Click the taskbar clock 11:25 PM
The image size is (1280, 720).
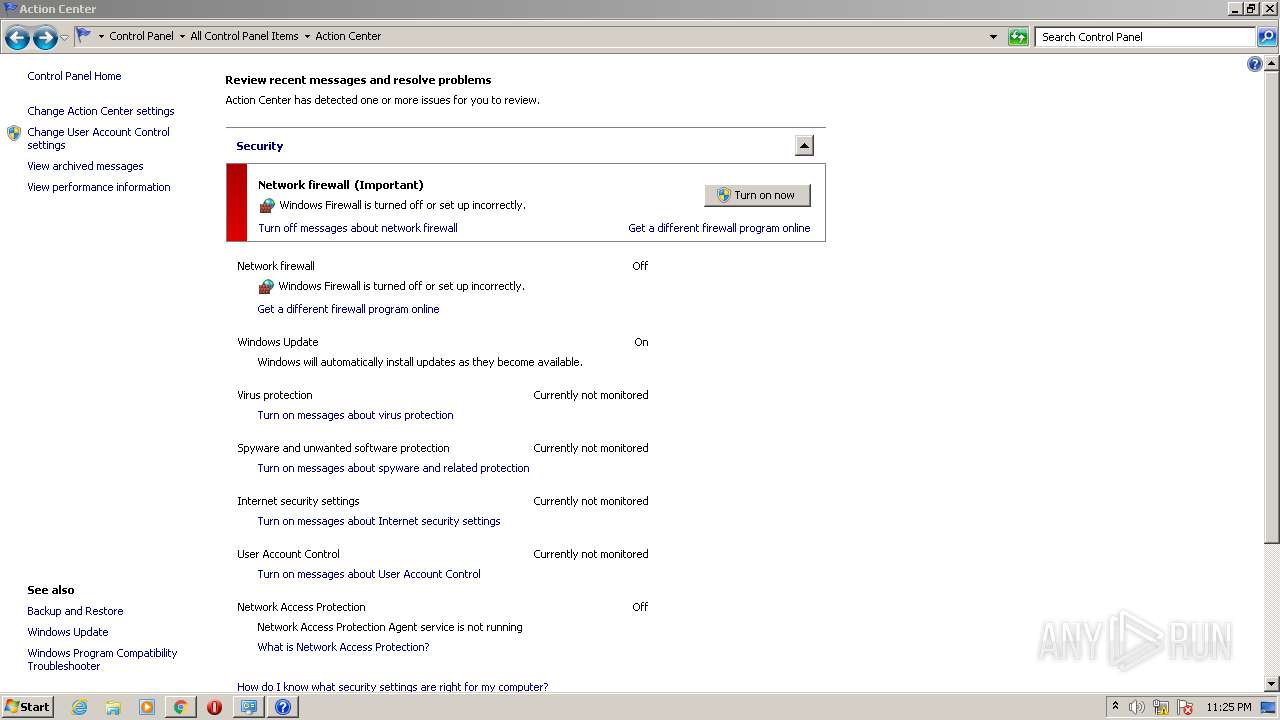coord(1228,707)
